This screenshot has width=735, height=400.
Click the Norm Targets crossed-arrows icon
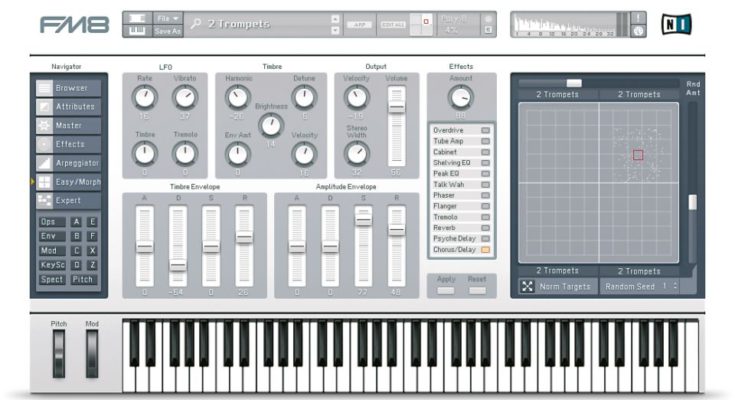(527, 287)
